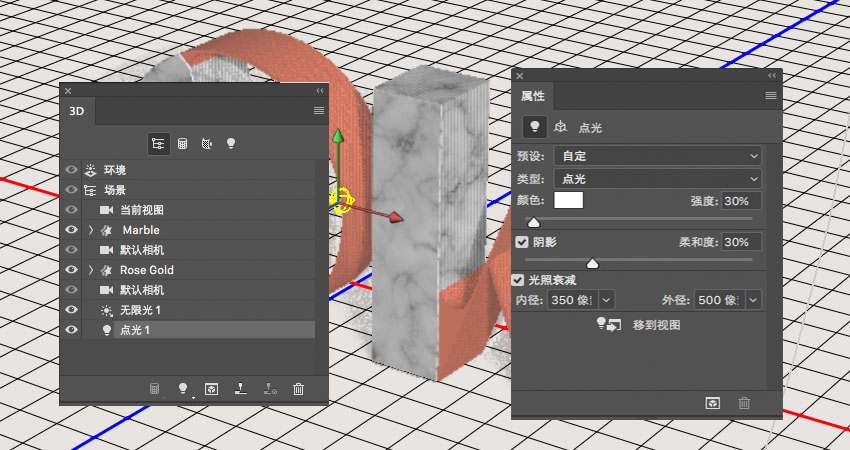Image resolution: width=850 pixels, height=450 pixels.
Task: Hide the Rose Gold mesh
Action: pyautogui.click(x=72, y=269)
